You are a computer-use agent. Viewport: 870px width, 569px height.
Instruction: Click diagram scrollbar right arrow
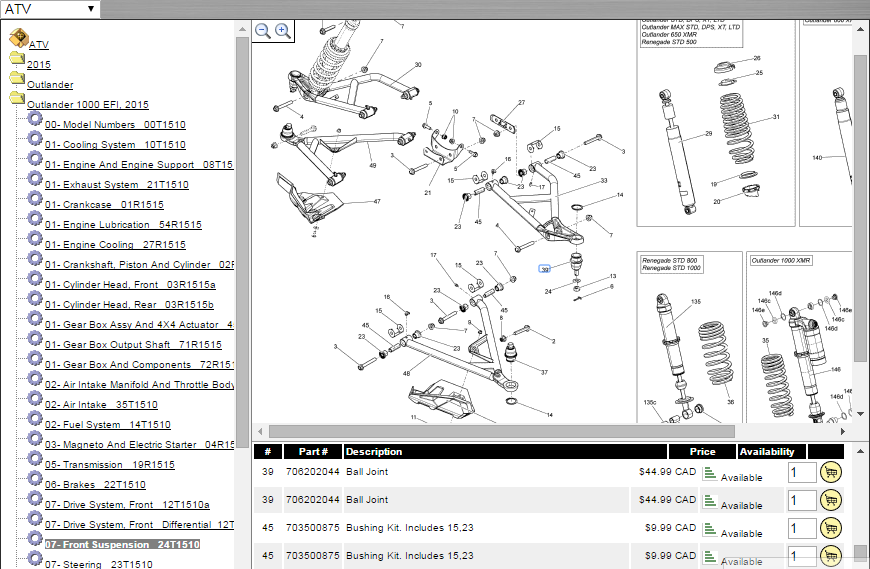(843, 431)
